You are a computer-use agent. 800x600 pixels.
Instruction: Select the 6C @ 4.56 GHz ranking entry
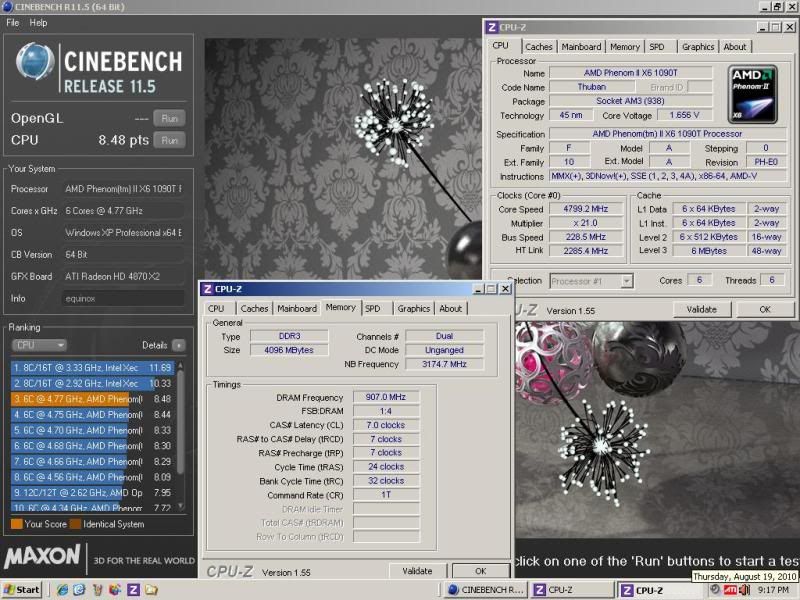point(92,477)
